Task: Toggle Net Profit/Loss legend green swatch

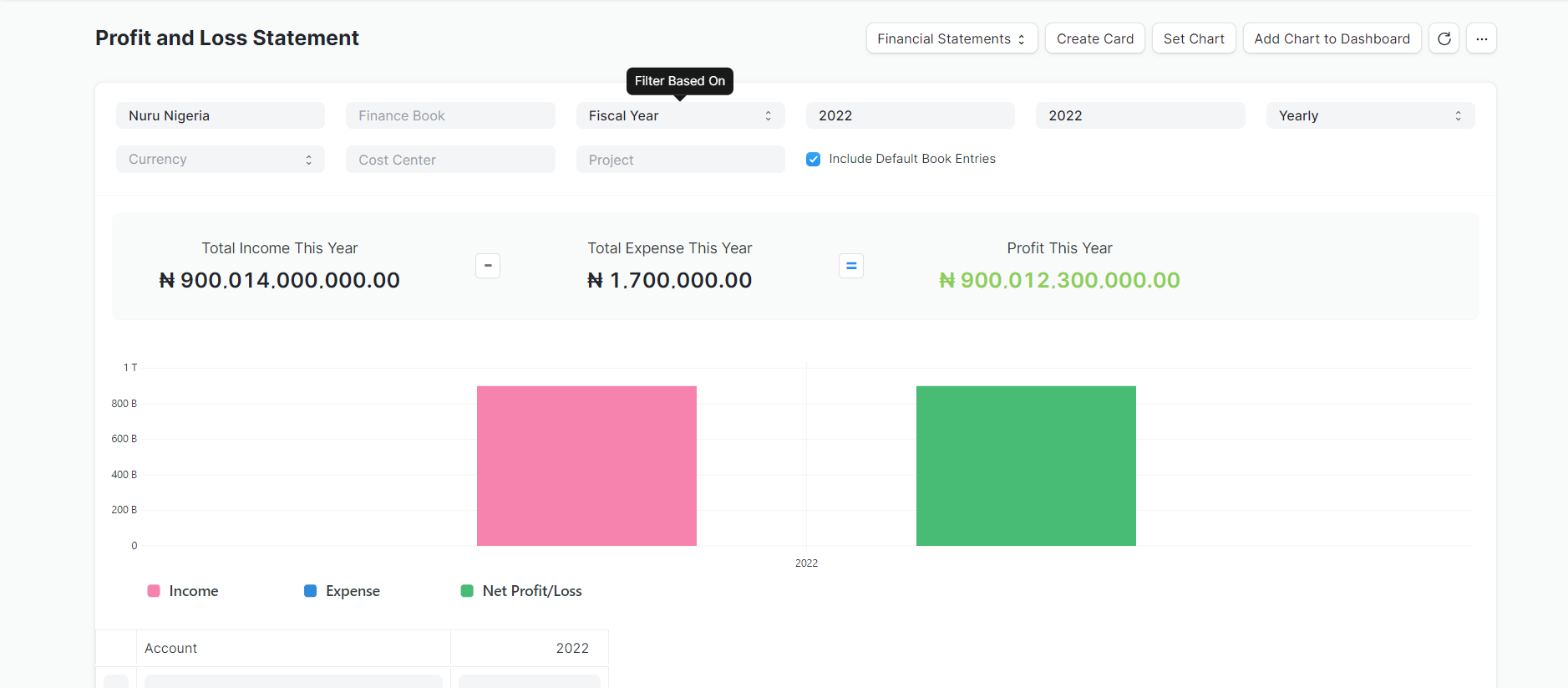Action: [x=467, y=591]
